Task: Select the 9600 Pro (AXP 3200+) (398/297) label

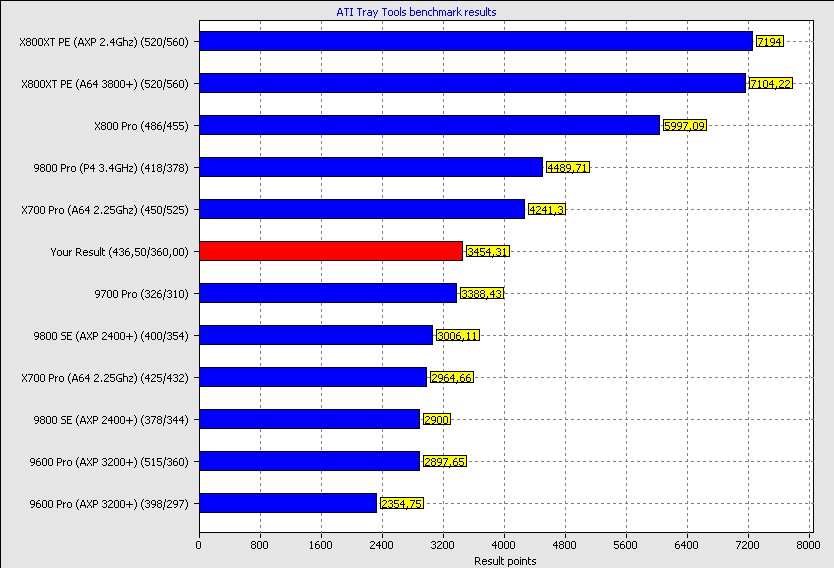Action: pyautogui.click(x=109, y=504)
